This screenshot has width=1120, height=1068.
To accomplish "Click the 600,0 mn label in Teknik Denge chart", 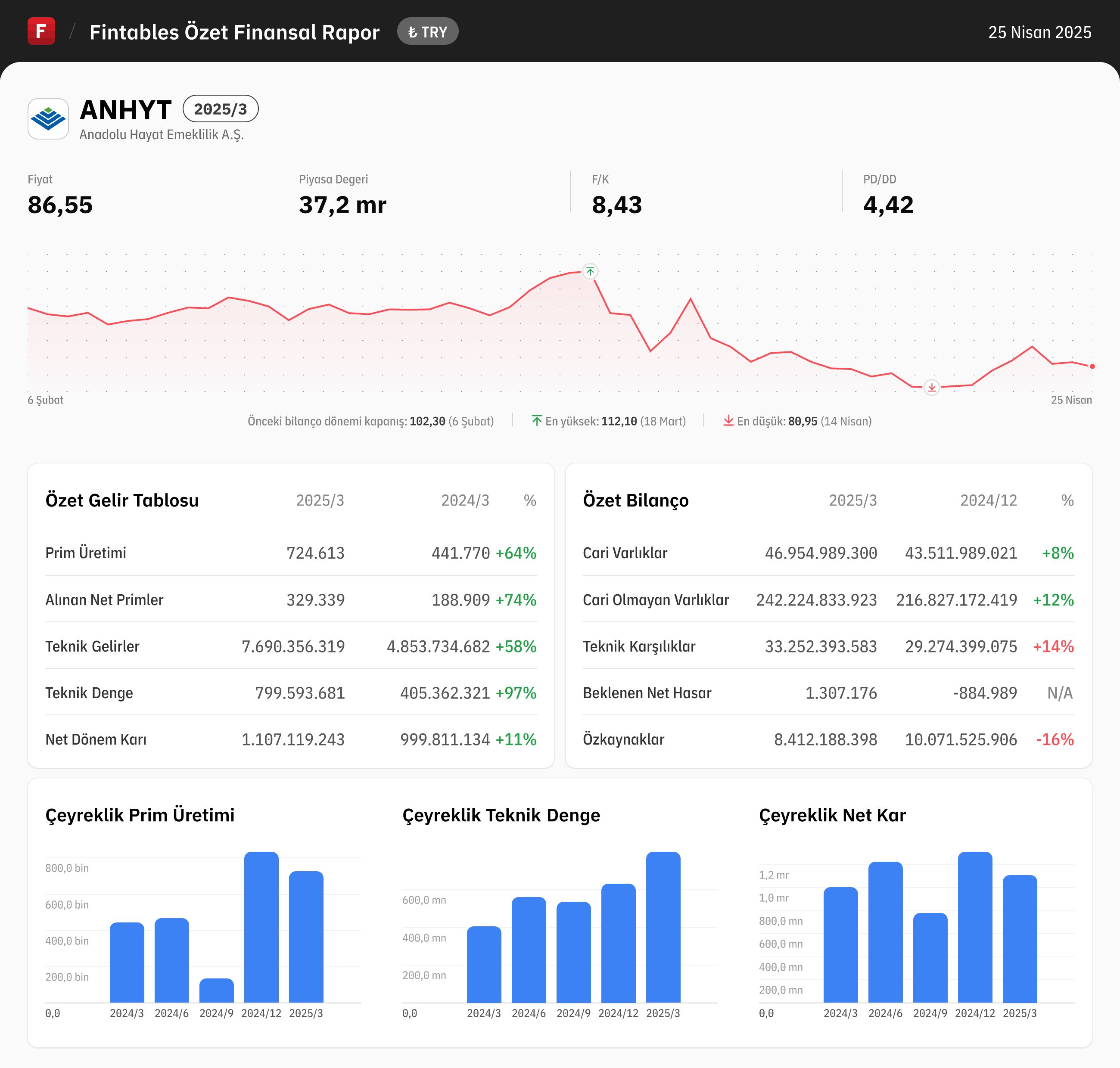I will pyautogui.click(x=423, y=900).
